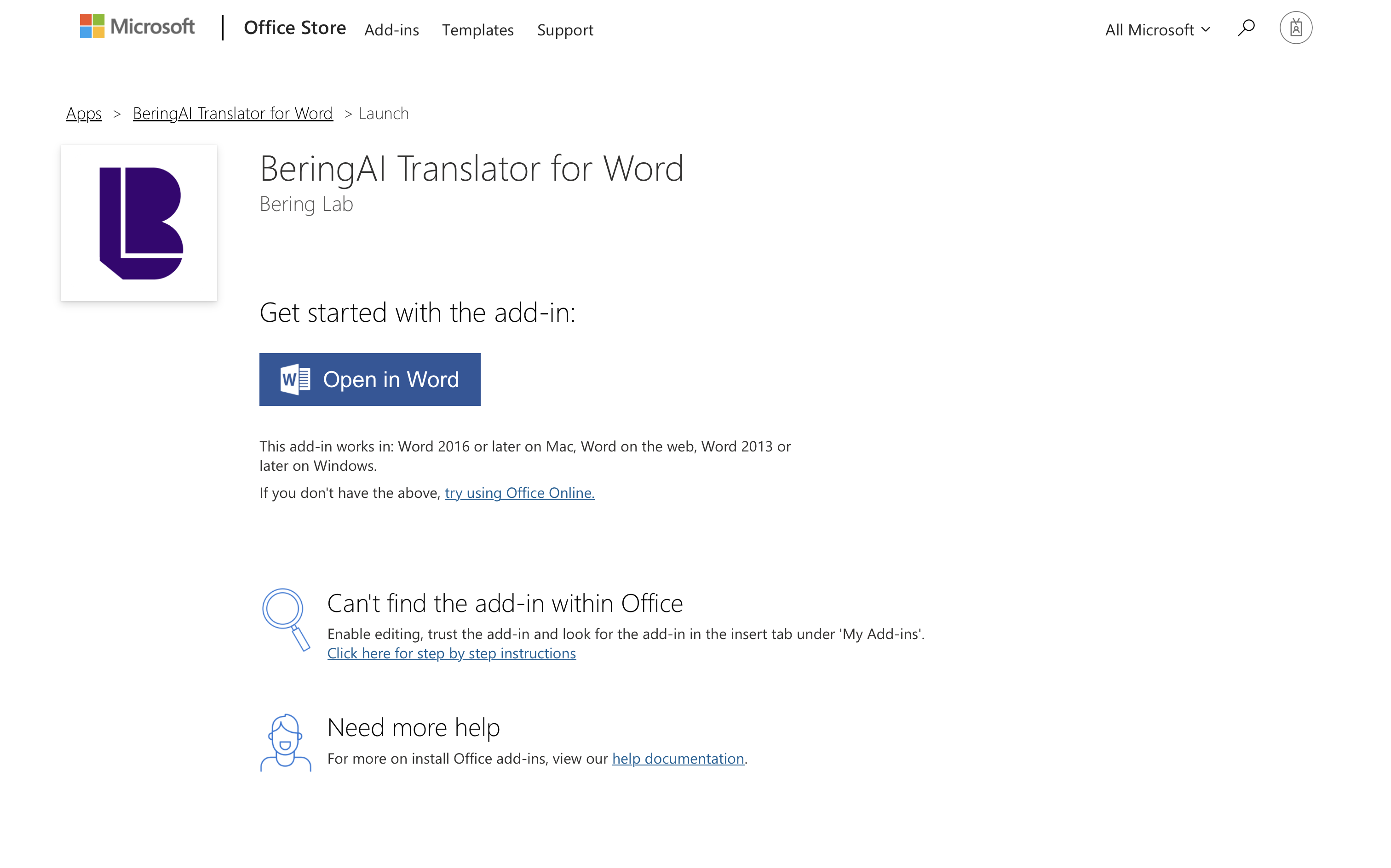Click the support person illustration icon
This screenshot has height=868, width=1391.
pyautogui.click(x=286, y=742)
